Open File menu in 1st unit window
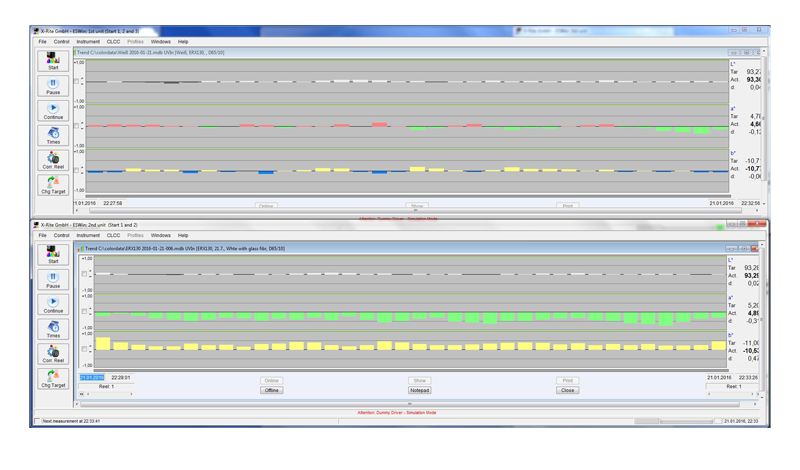 pyautogui.click(x=42, y=42)
